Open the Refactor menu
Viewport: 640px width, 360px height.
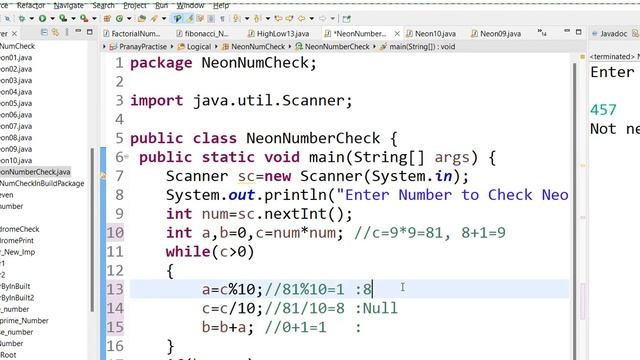pyautogui.click(x=31, y=5)
